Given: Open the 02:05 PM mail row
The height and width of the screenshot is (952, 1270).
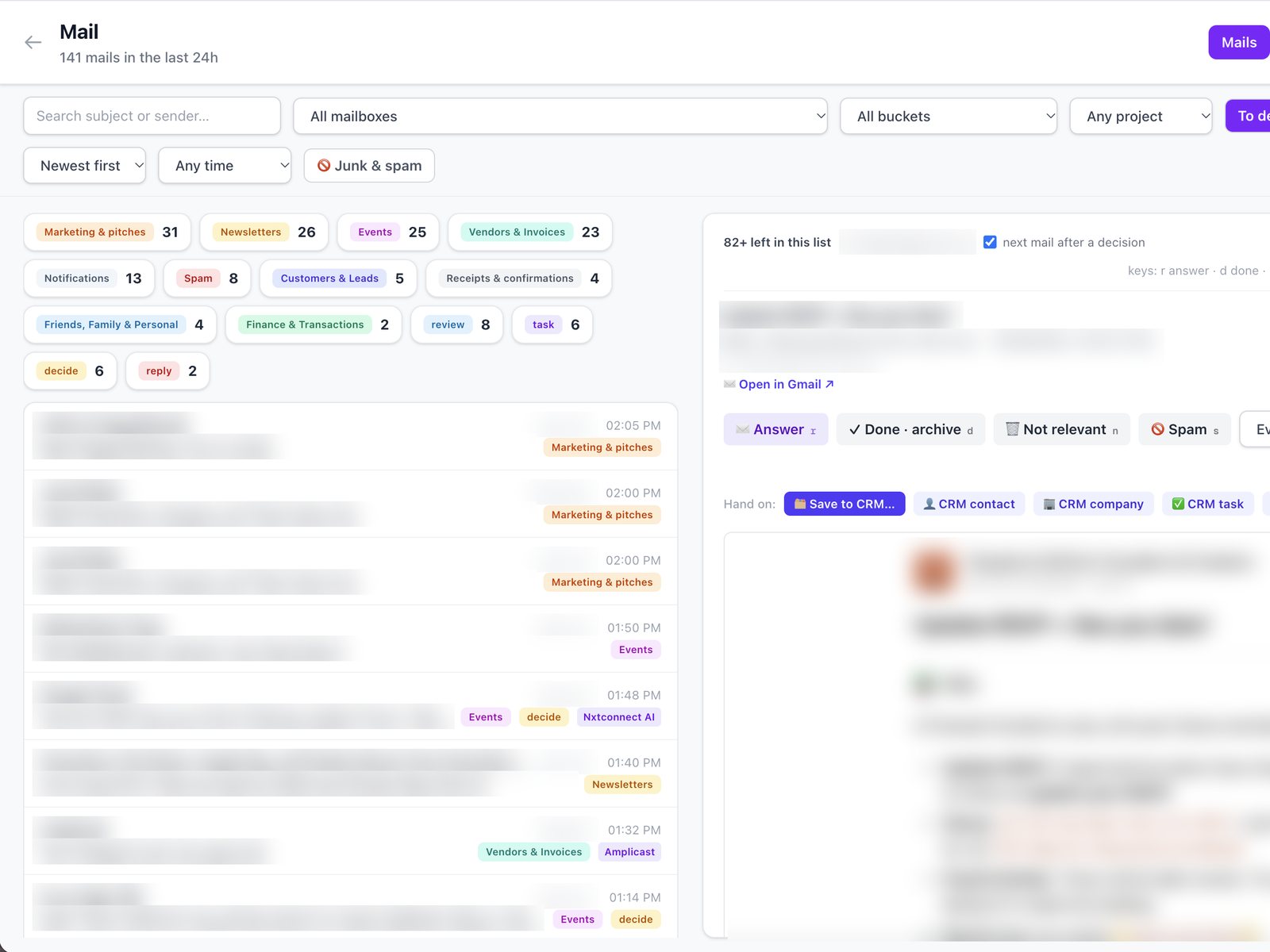Looking at the screenshot, I should 351,436.
